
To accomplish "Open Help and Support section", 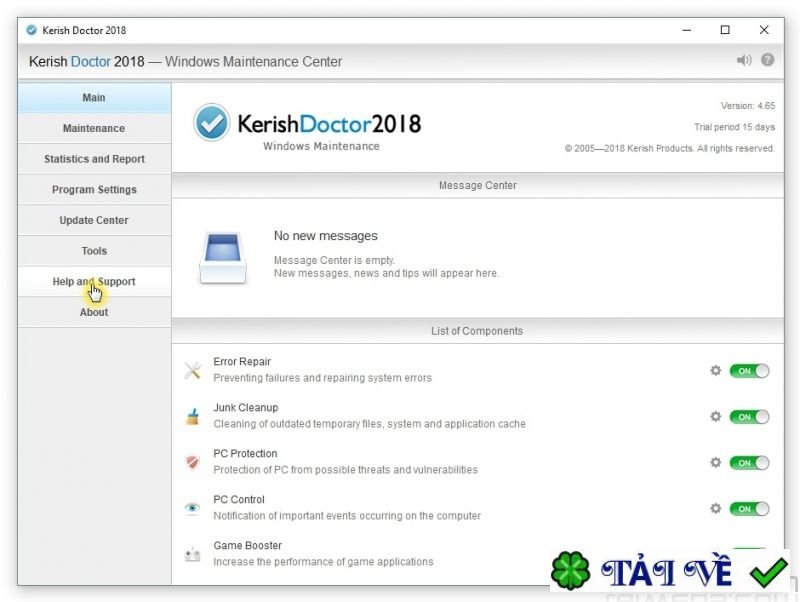I will coord(94,281).
